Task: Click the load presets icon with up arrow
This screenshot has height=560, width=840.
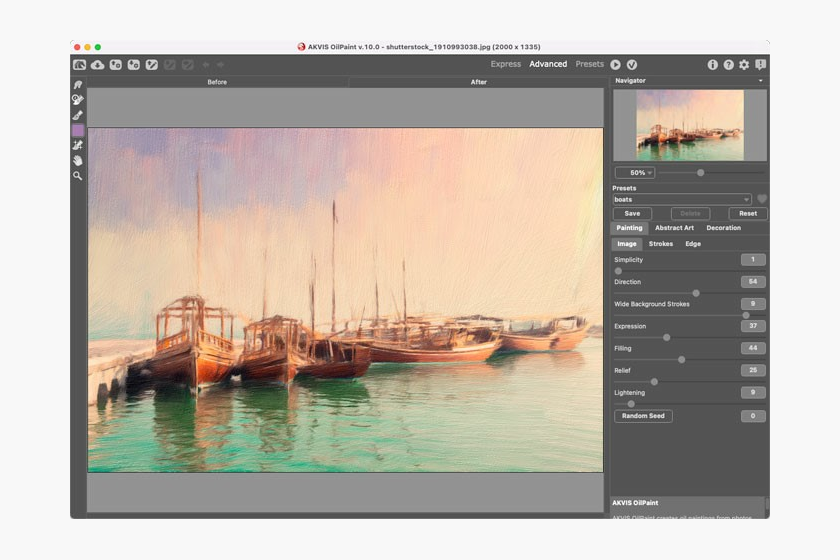Action: [116, 65]
